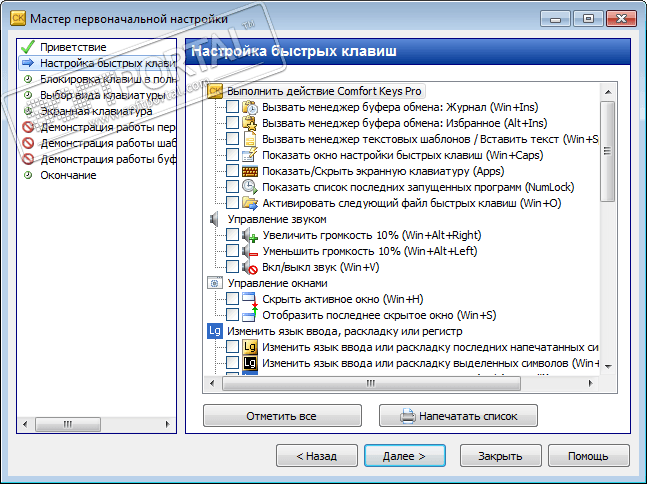Click the text templates manager icon
Image resolution: width=647 pixels, height=484 pixels.
coord(250,139)
